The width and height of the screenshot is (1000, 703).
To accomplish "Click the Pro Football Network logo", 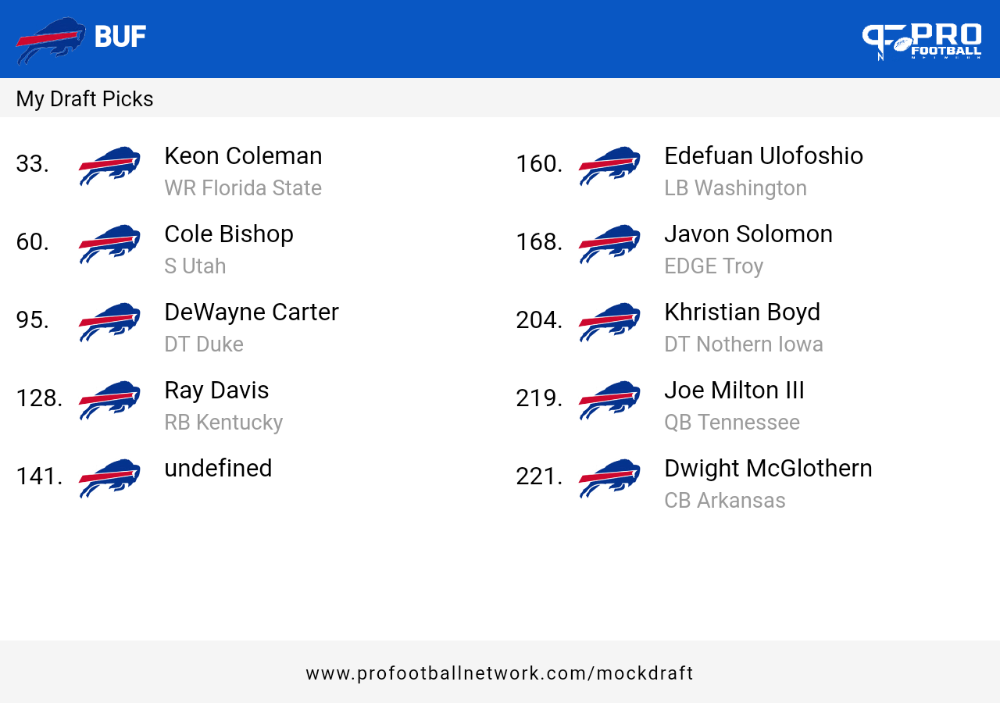I will pos(922,41).
